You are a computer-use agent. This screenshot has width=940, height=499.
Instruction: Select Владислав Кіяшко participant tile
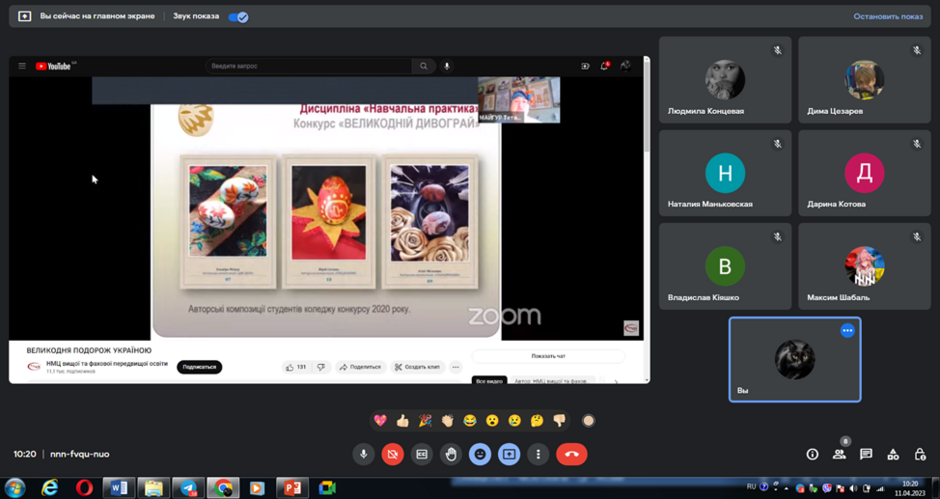point(725,266)
